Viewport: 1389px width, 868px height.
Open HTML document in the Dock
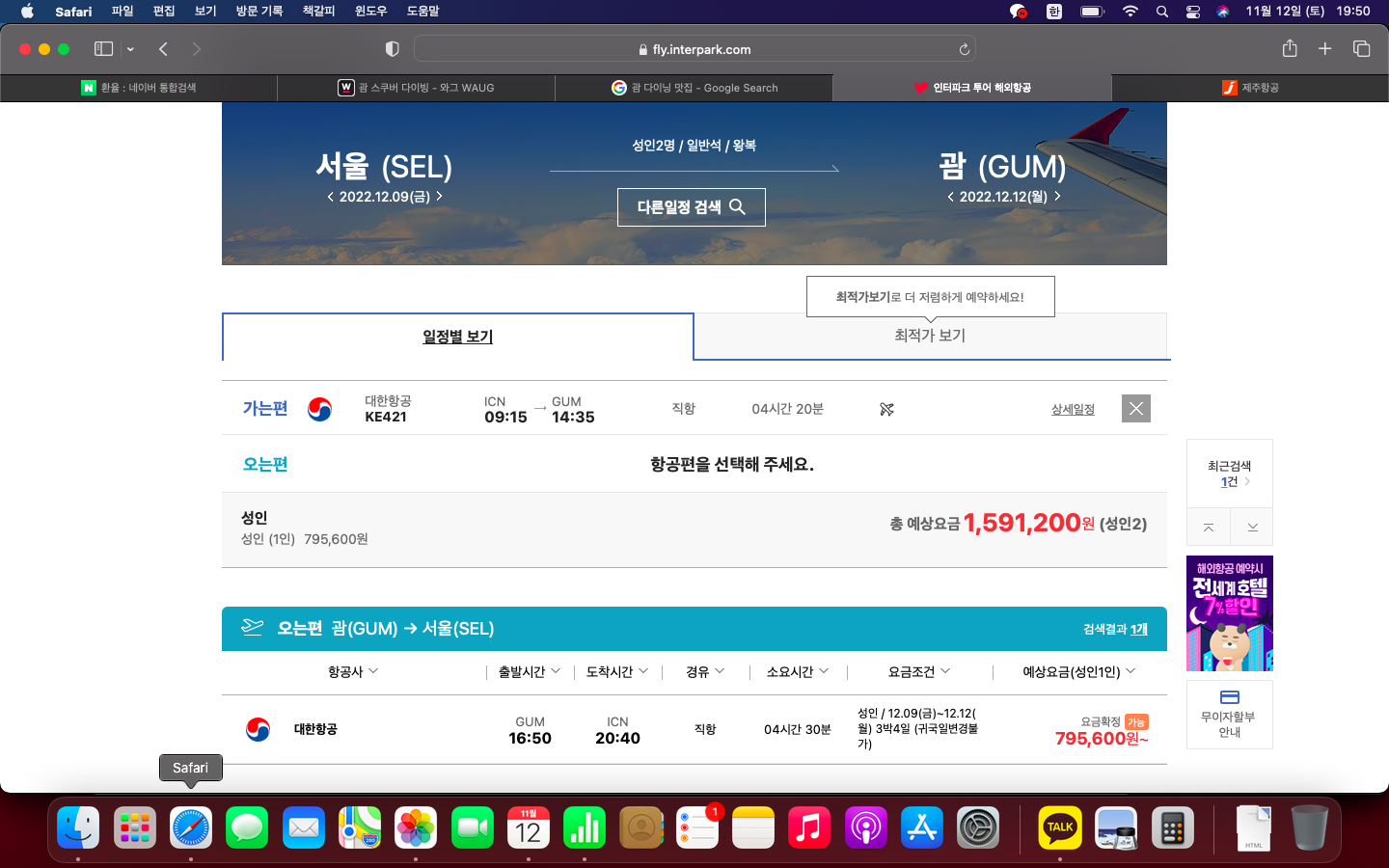coord(1254,827)
